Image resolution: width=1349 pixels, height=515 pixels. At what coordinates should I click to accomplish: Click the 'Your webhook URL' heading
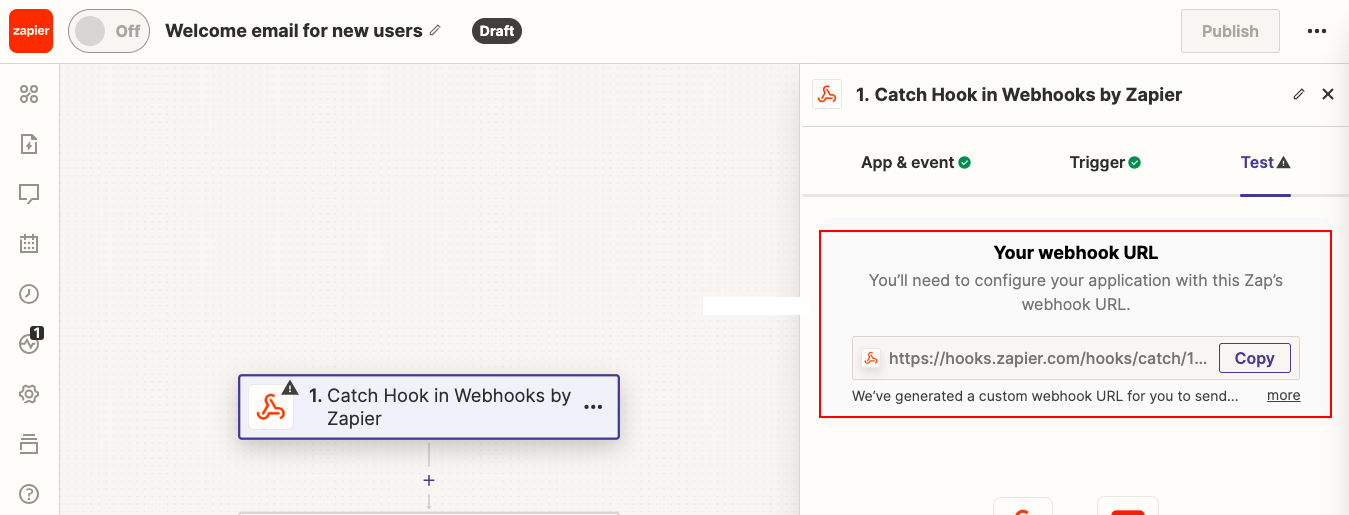point(1076,253)
